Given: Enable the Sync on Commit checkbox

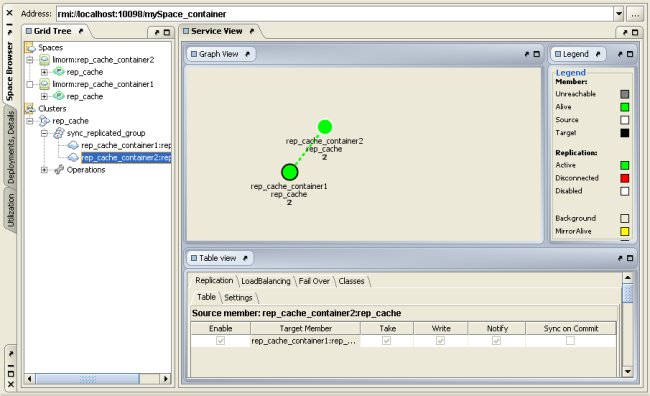Looking at the screenshot, I should point(570,340).
